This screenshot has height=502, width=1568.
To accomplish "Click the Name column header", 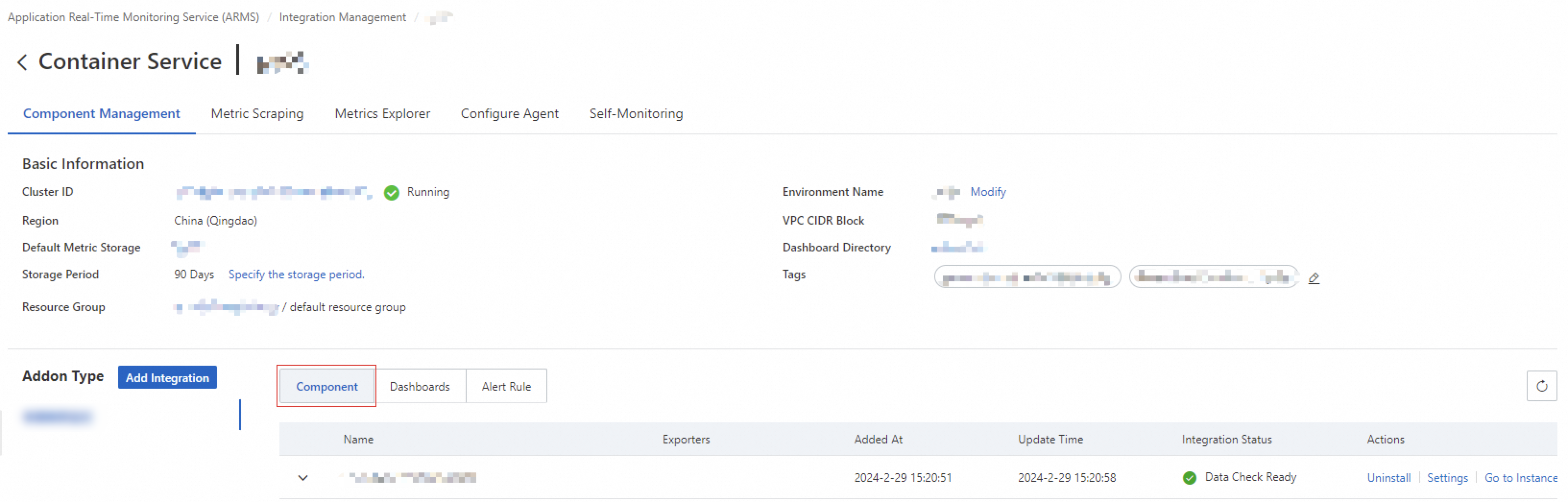I will pos(359,439).
